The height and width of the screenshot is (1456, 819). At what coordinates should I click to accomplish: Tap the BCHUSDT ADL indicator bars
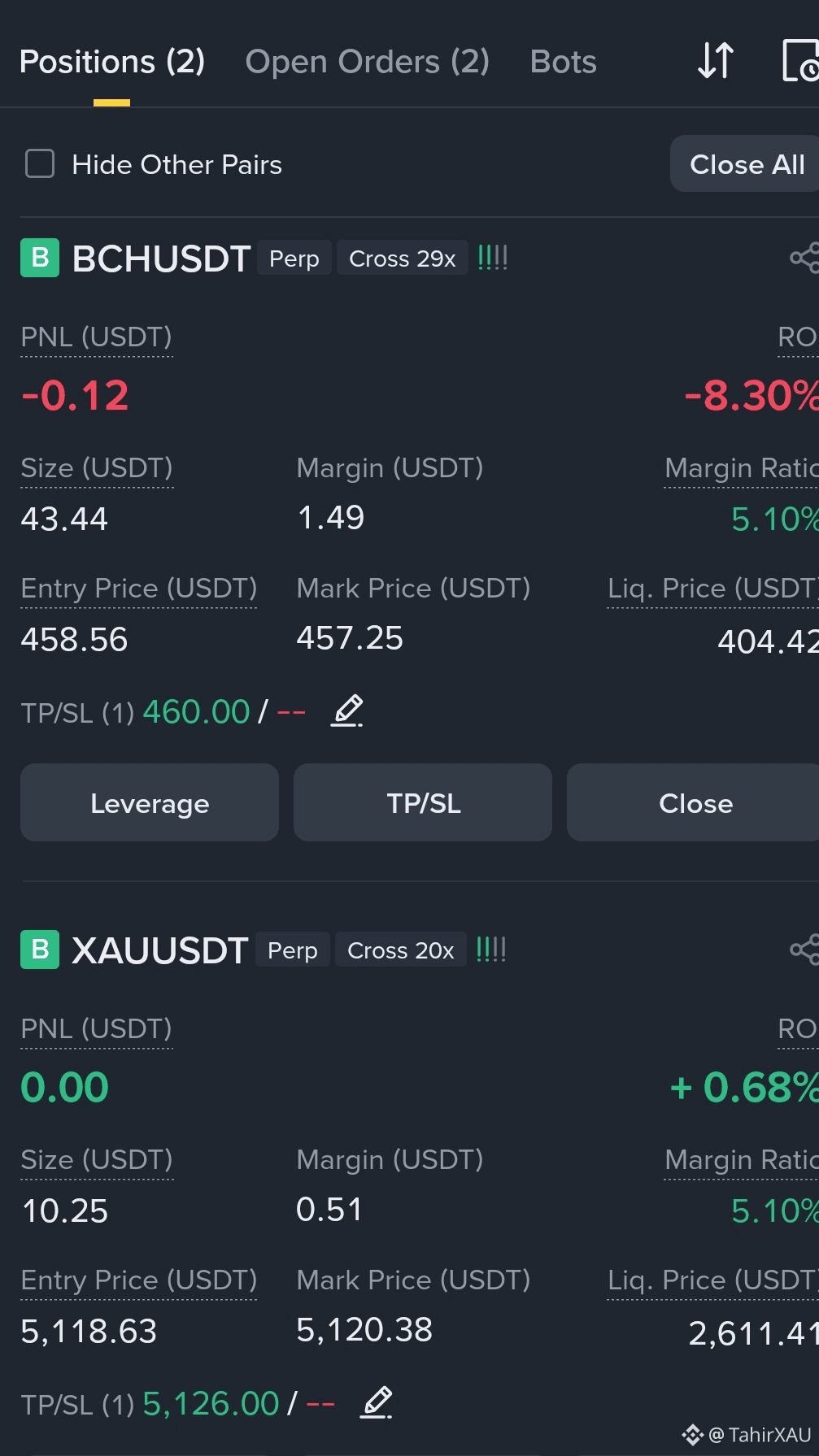[x=492, y=258]
